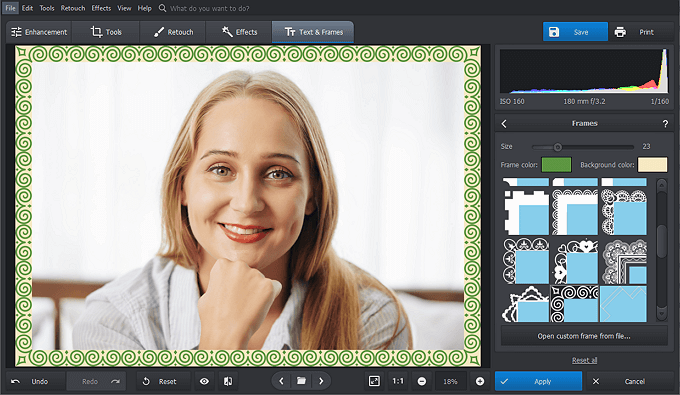This screenshot has width=680, height=395.
Task: Go to the next photo arrow
Action: 321,381
